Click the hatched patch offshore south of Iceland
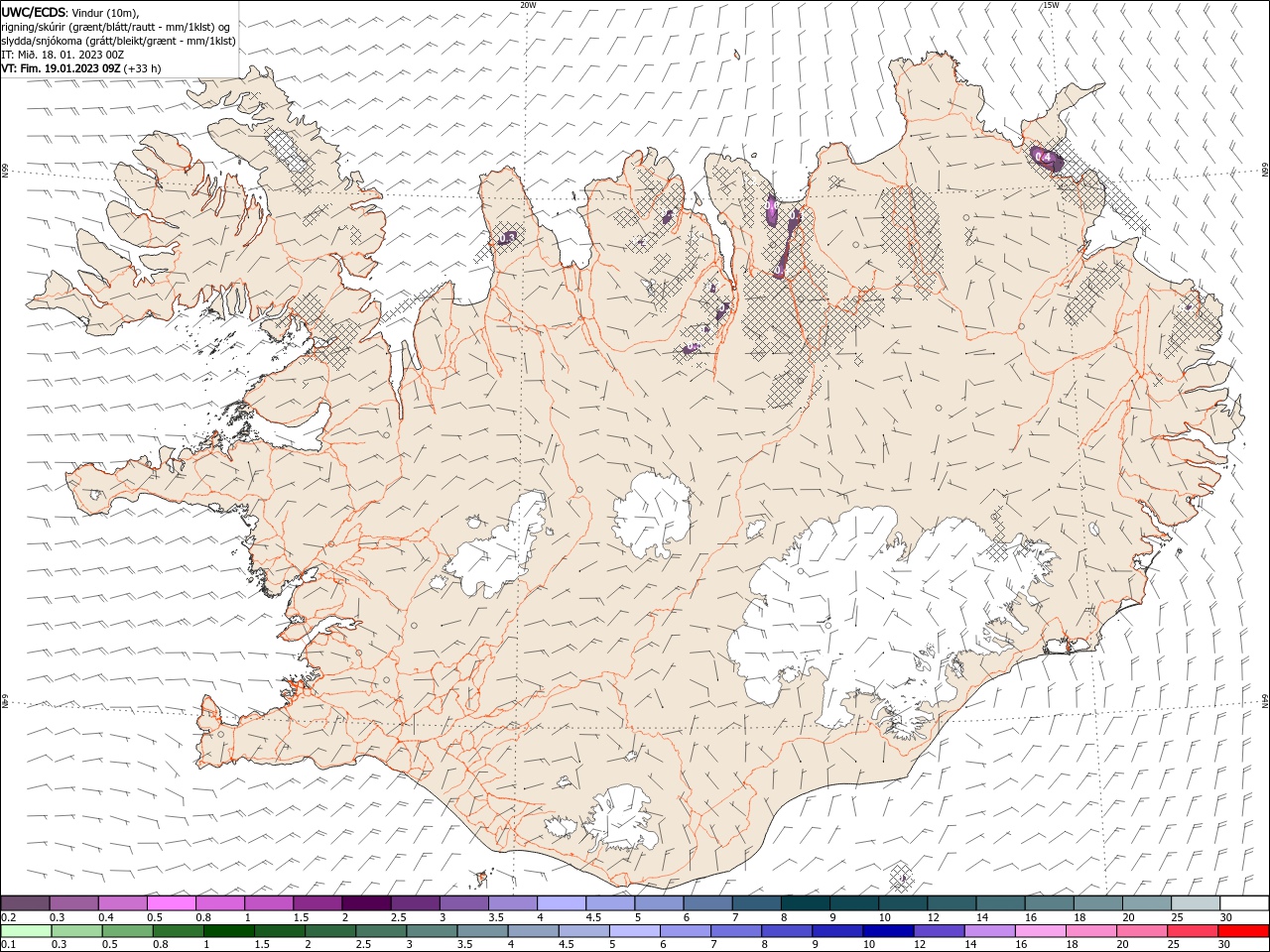 pyautogui.click(x=901, y=877)
